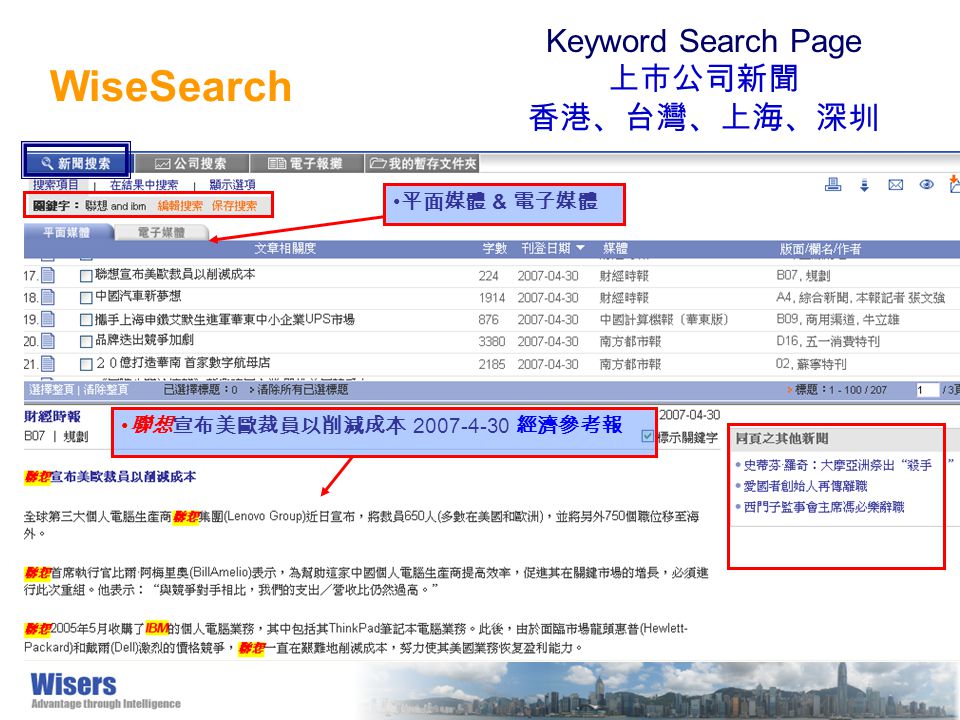This screenshot has width=960, height=720.
Task: Click 財經時報 media cell in row 17
Action: pyautogui.click(x=624, y=276)
